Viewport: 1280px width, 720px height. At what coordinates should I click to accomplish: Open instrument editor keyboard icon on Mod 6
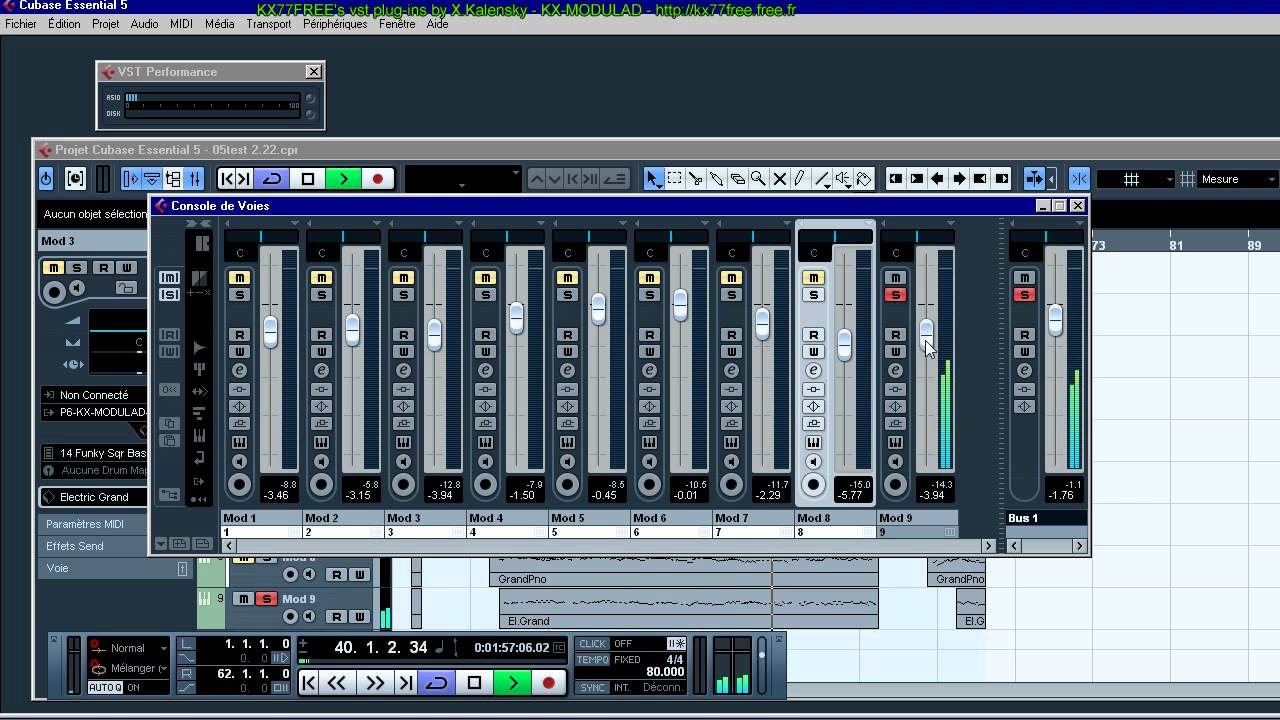(650, 442)
